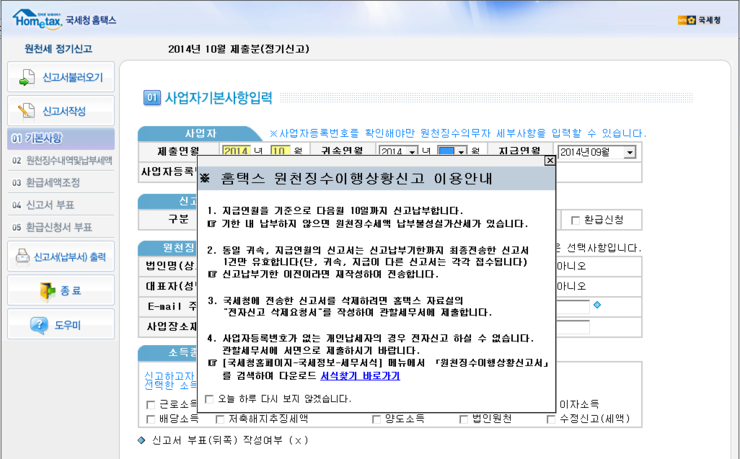Close the 이용안내 popup with X

pyautogui.click(x=549, y=160)
